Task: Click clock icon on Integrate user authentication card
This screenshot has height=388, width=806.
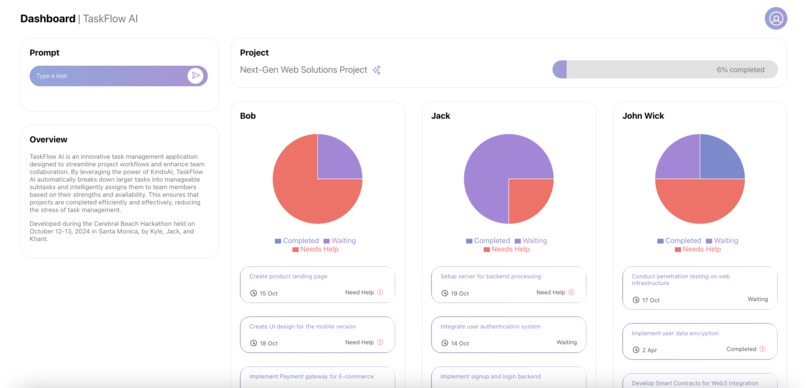Action: click(445, 343)
